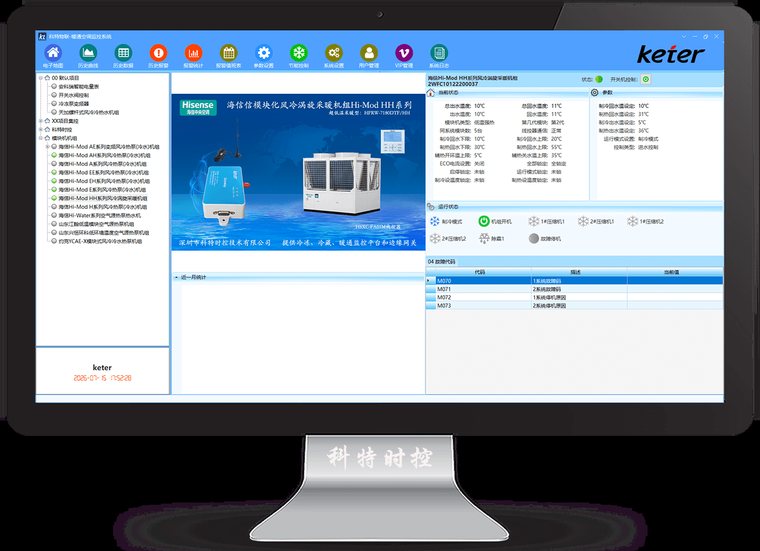Screen dimensions: 760x551
Task: Select the 冷冻泵变频器 tree item
Action: pos(70,104)
